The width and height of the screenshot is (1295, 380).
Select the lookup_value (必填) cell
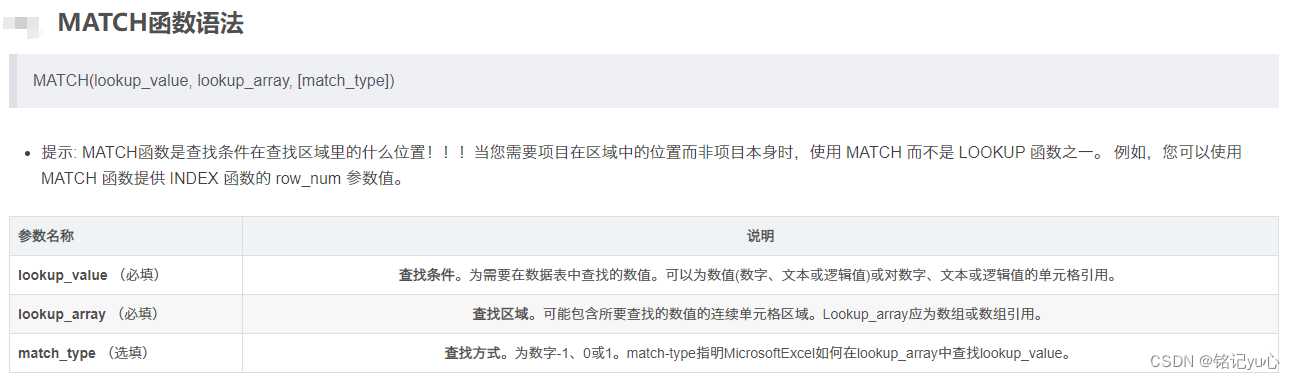click(x=126, y=275)
